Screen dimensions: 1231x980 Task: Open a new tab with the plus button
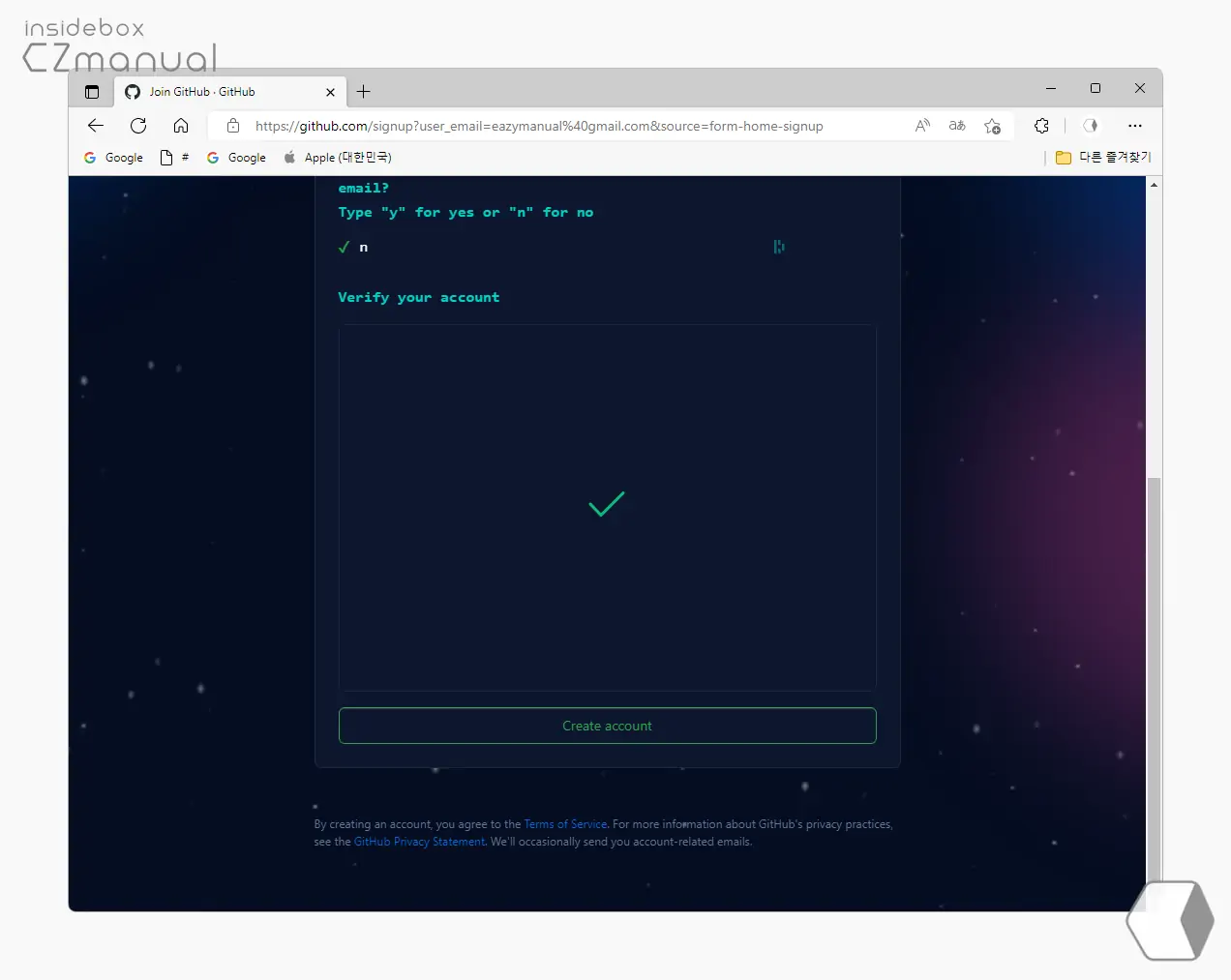(x=364, y=92)
